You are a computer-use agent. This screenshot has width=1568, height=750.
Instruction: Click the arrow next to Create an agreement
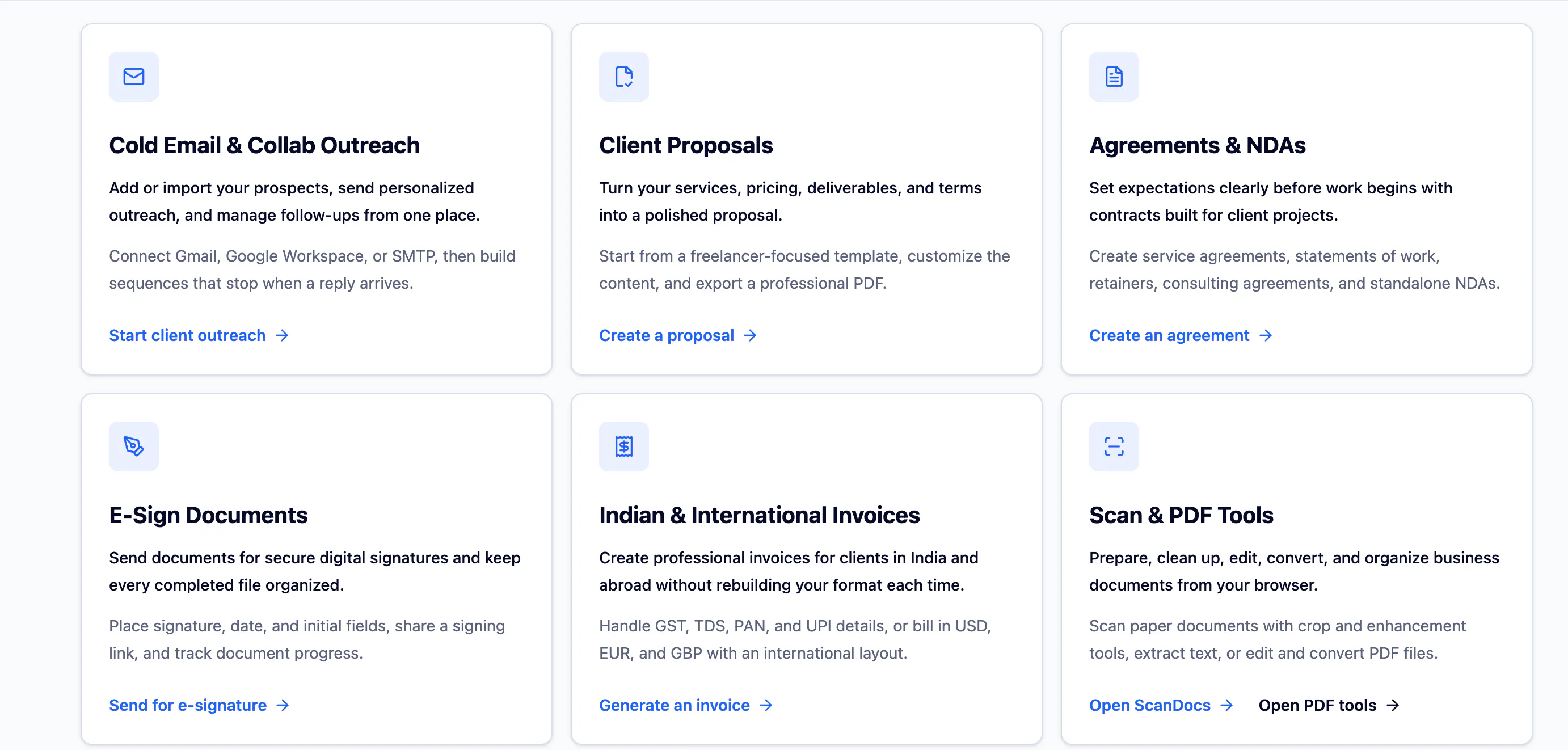[1266, 335]
